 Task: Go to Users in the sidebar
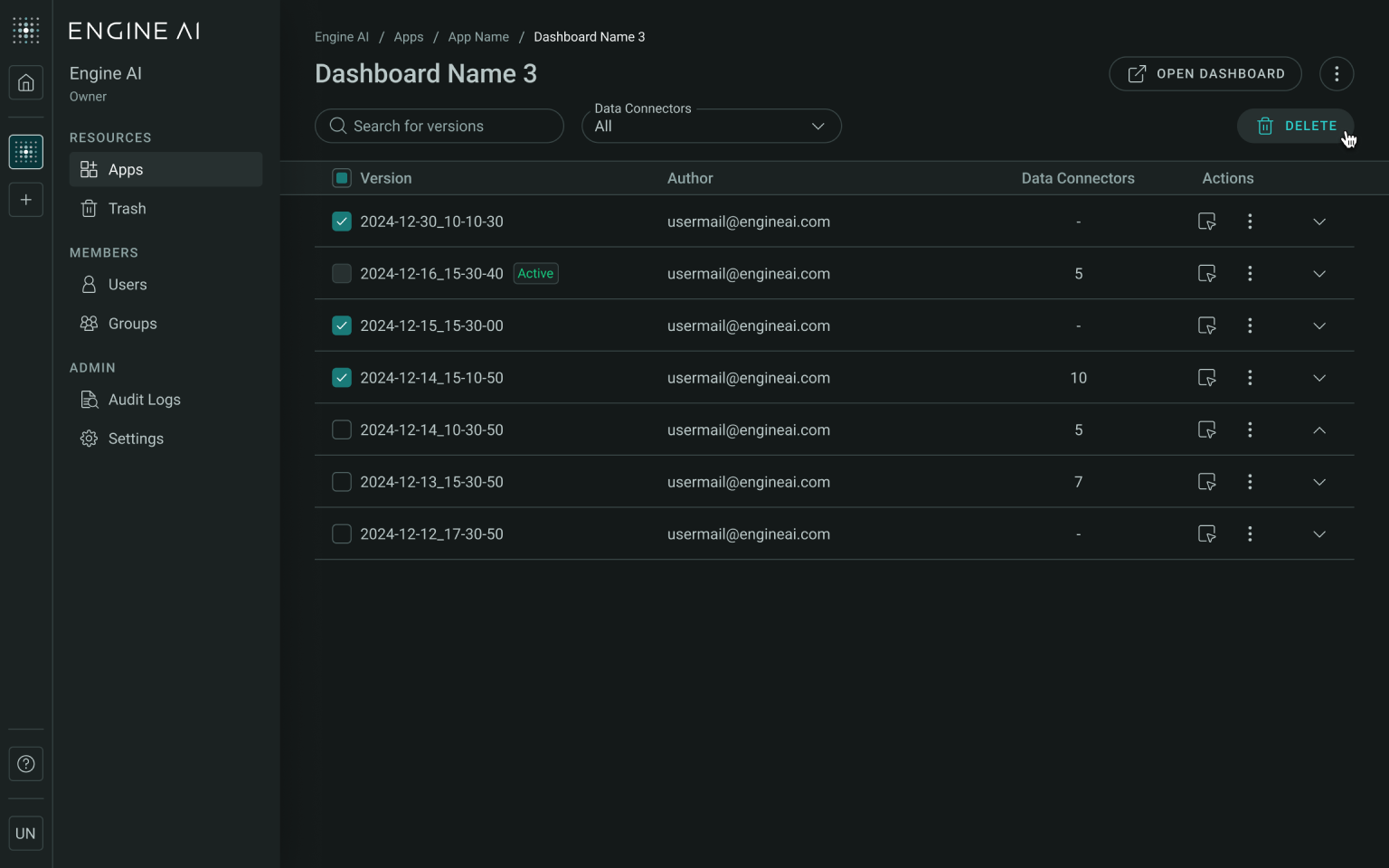pos(165,285)
